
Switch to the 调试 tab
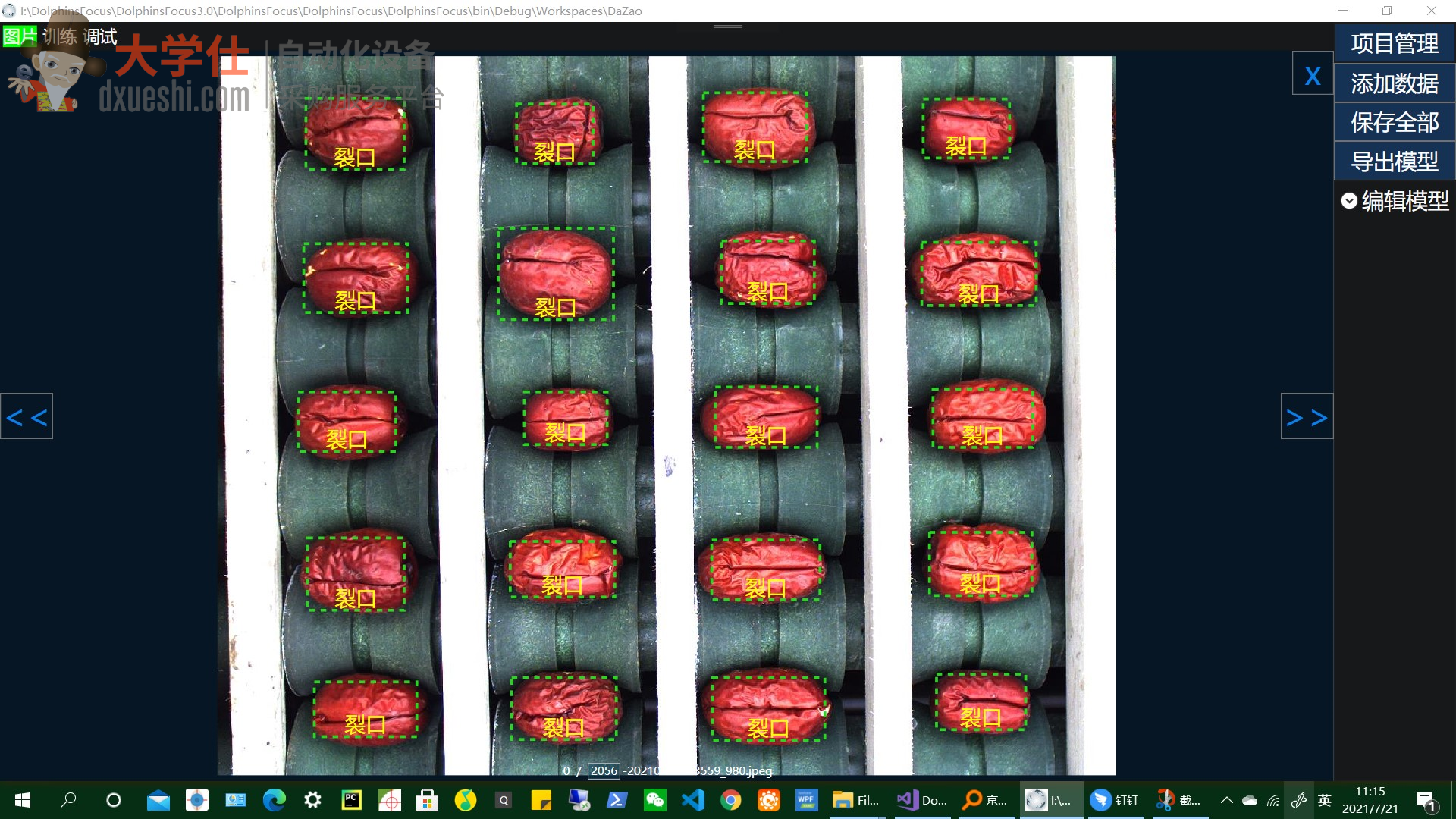click(x=100, y=36)
